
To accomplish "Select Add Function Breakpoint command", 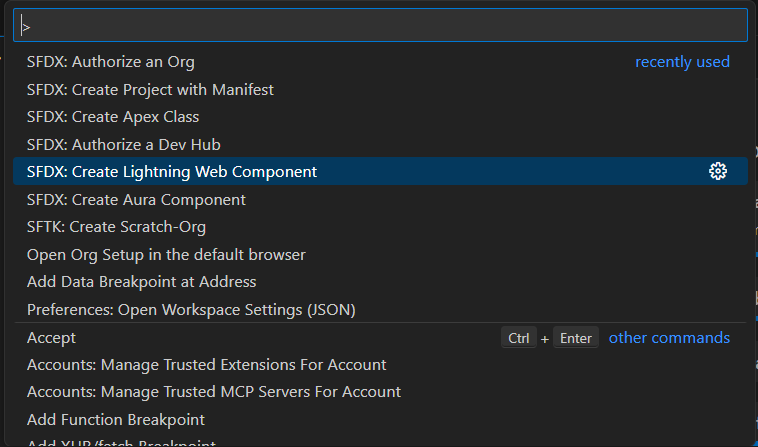I will 380,419.
